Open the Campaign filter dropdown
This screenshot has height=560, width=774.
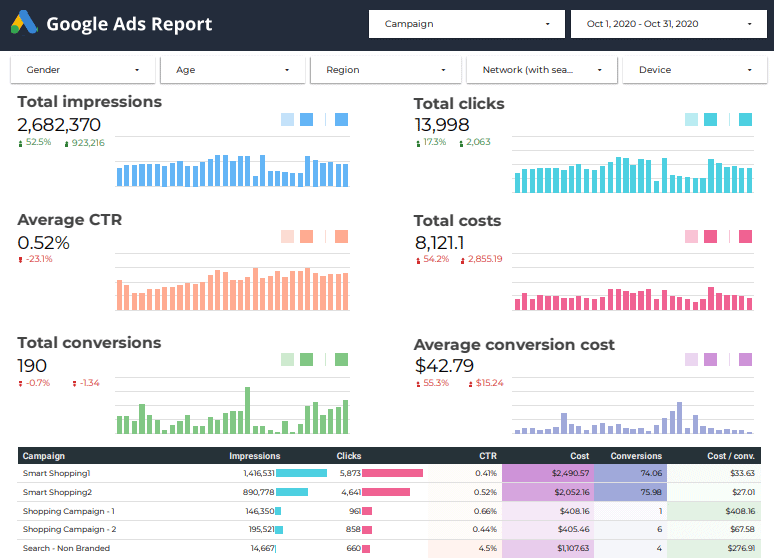coord(466,24)
